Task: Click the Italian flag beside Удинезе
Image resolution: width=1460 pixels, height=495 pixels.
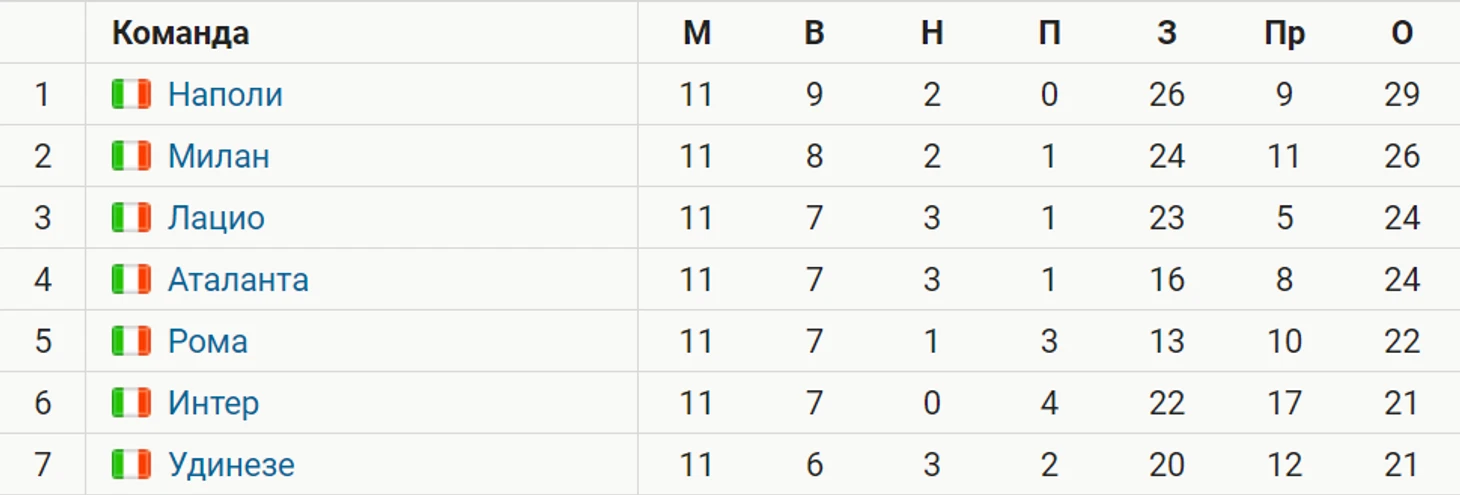Action: click(131, 465)
